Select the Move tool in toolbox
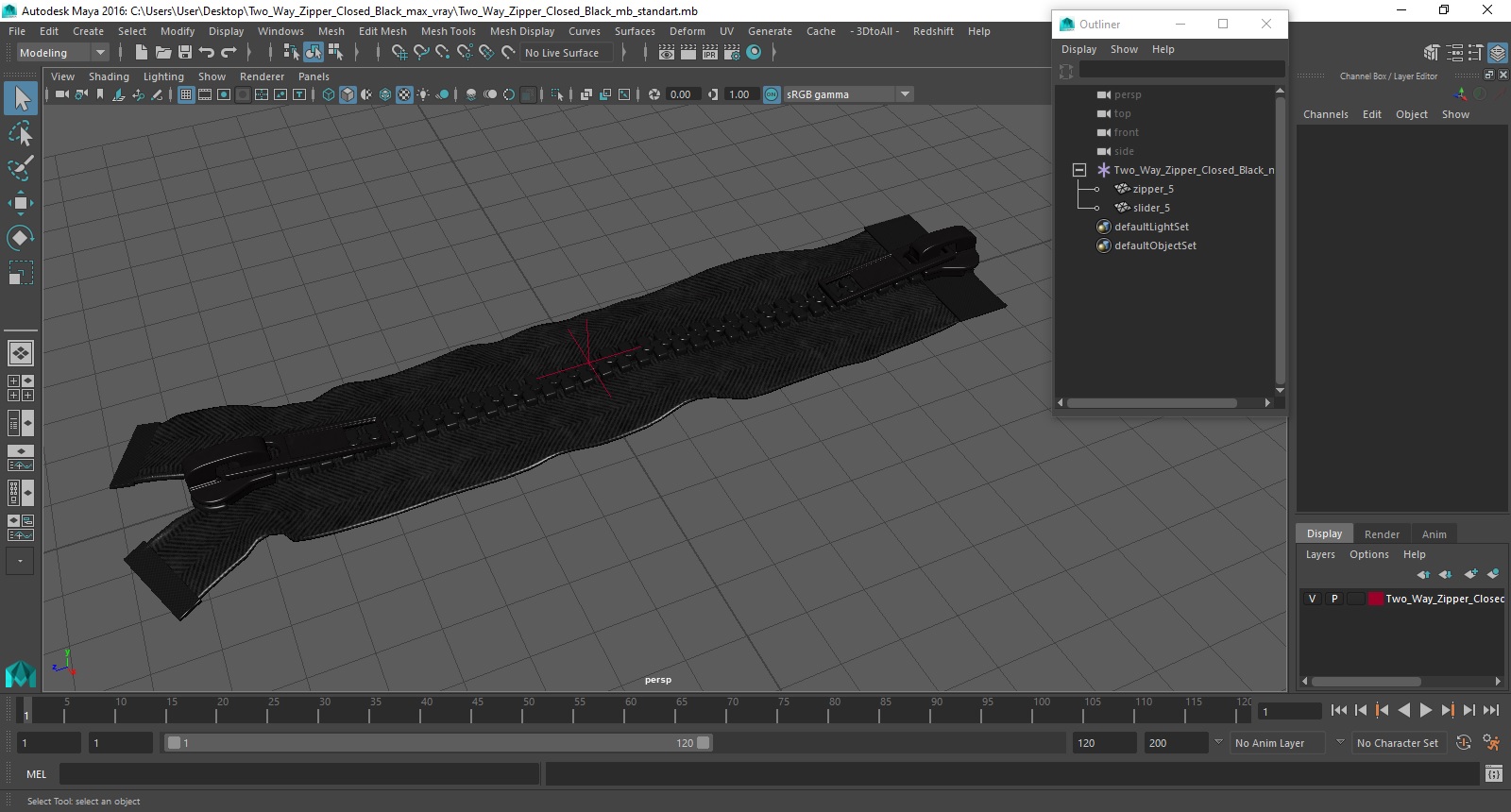1511x812 pixels. point(20,202)
